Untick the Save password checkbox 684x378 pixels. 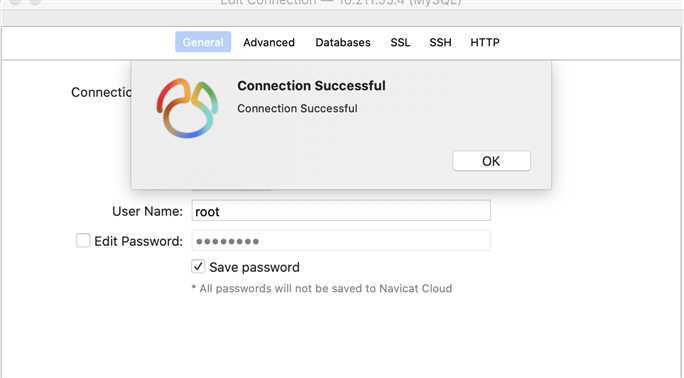coord(198,266)
